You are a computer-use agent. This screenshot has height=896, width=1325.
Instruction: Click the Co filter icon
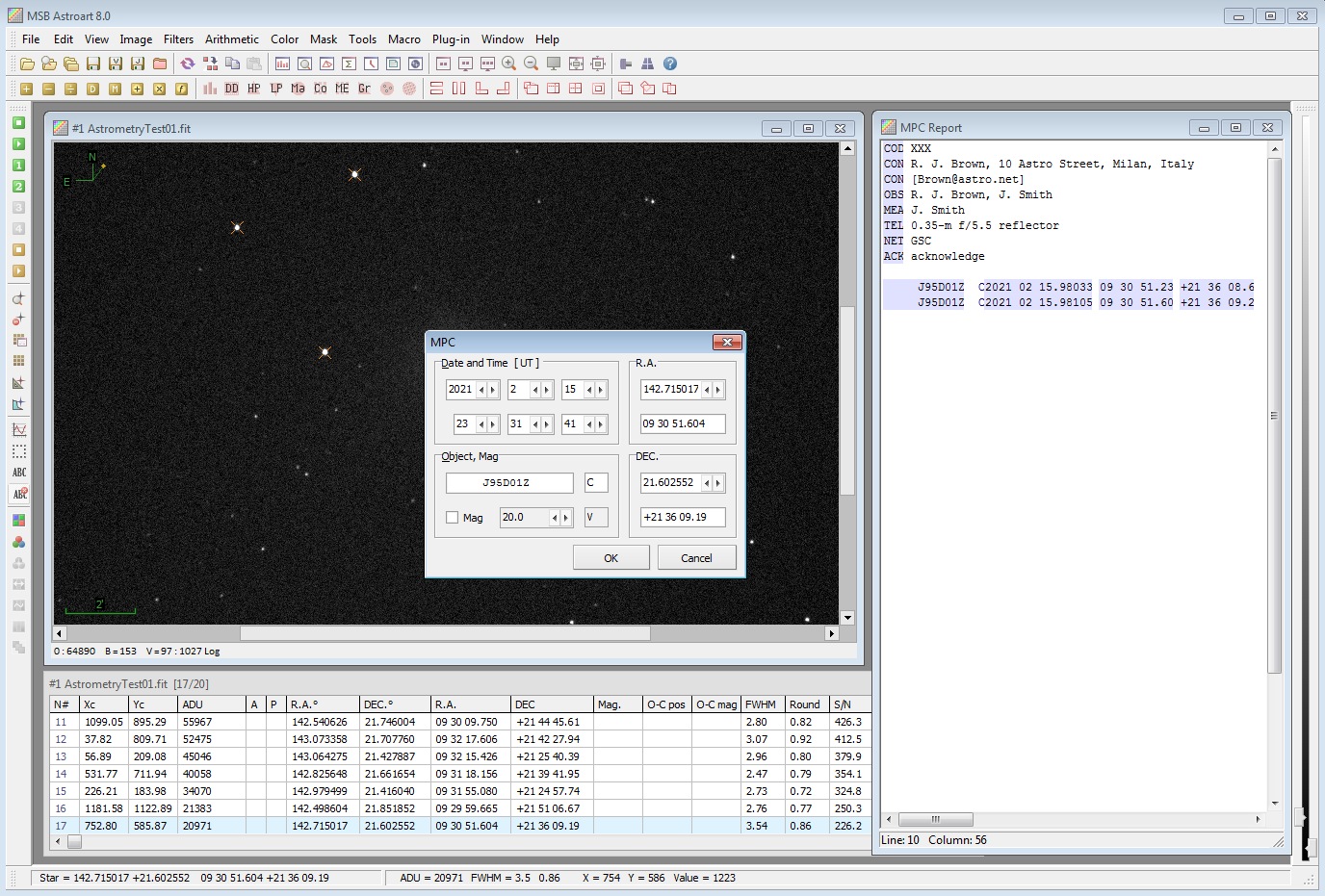click(320, 89)
